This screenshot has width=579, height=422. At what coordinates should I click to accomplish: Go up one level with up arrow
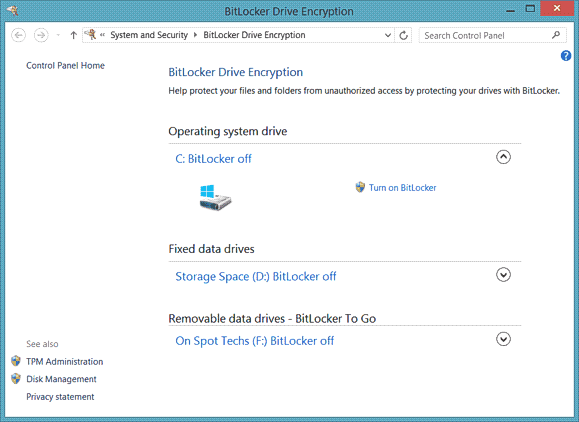pos(73,35)
